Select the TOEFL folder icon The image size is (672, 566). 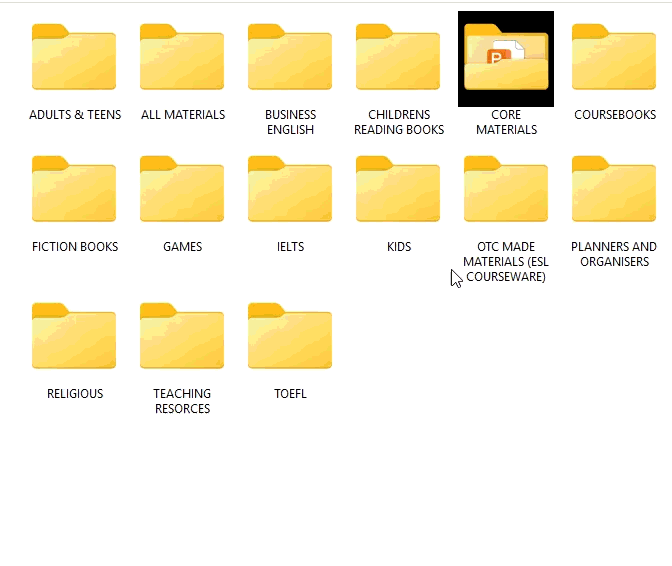[x=290, y=336]
